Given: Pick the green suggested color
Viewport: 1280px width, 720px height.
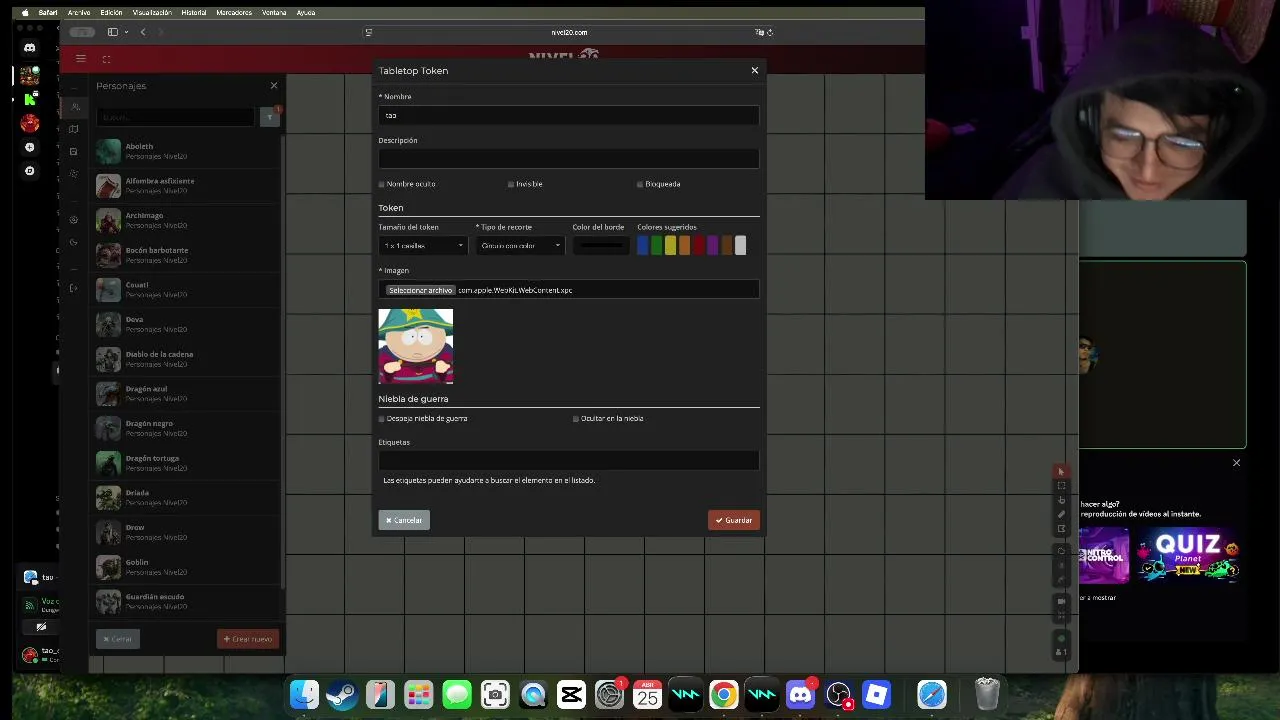Looking at the screenshot, I should click(656, 245).
